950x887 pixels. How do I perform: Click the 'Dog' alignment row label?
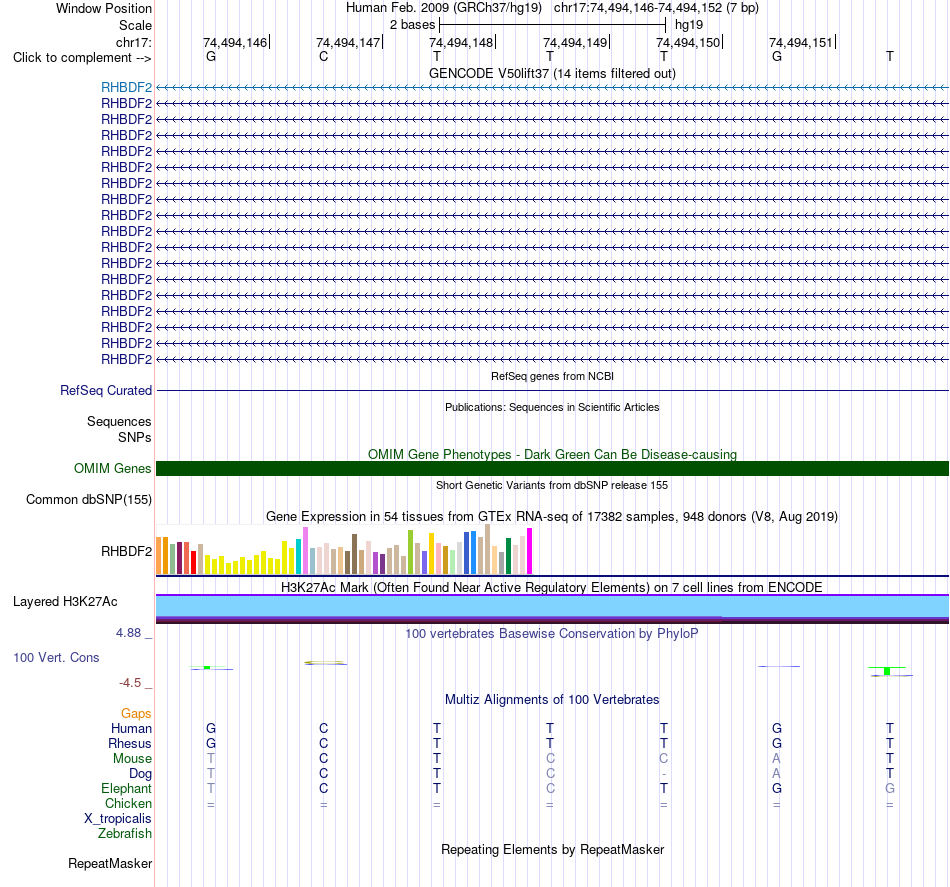[x=140, y=774]
